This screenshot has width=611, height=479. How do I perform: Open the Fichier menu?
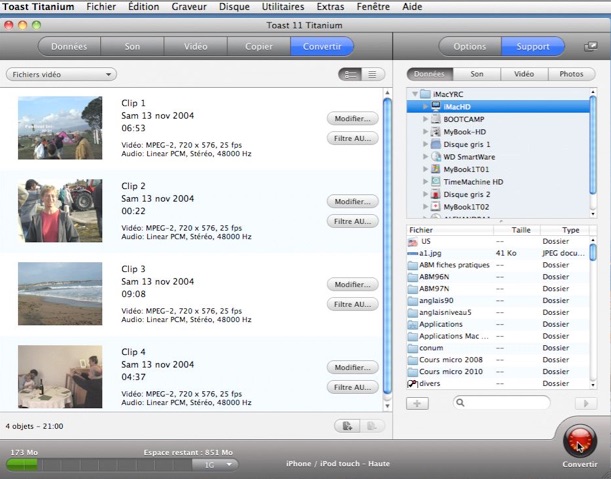tap(101, 7)
